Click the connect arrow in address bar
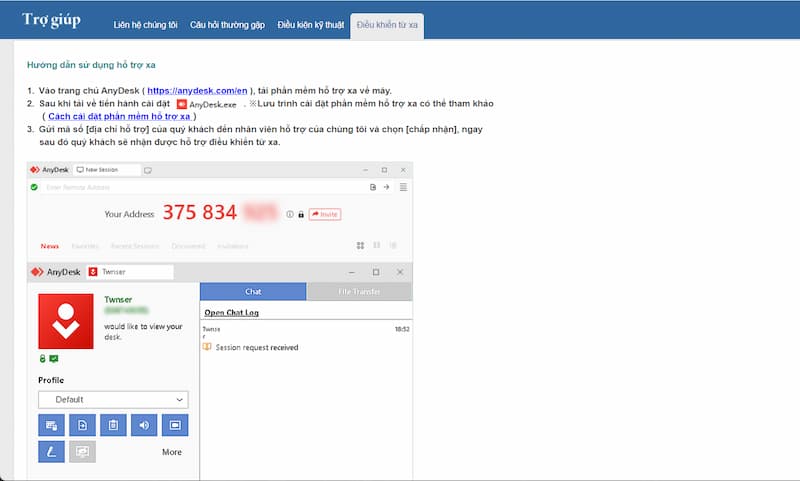Viewport: 800px width, 481px height. (x=386, y=187)
